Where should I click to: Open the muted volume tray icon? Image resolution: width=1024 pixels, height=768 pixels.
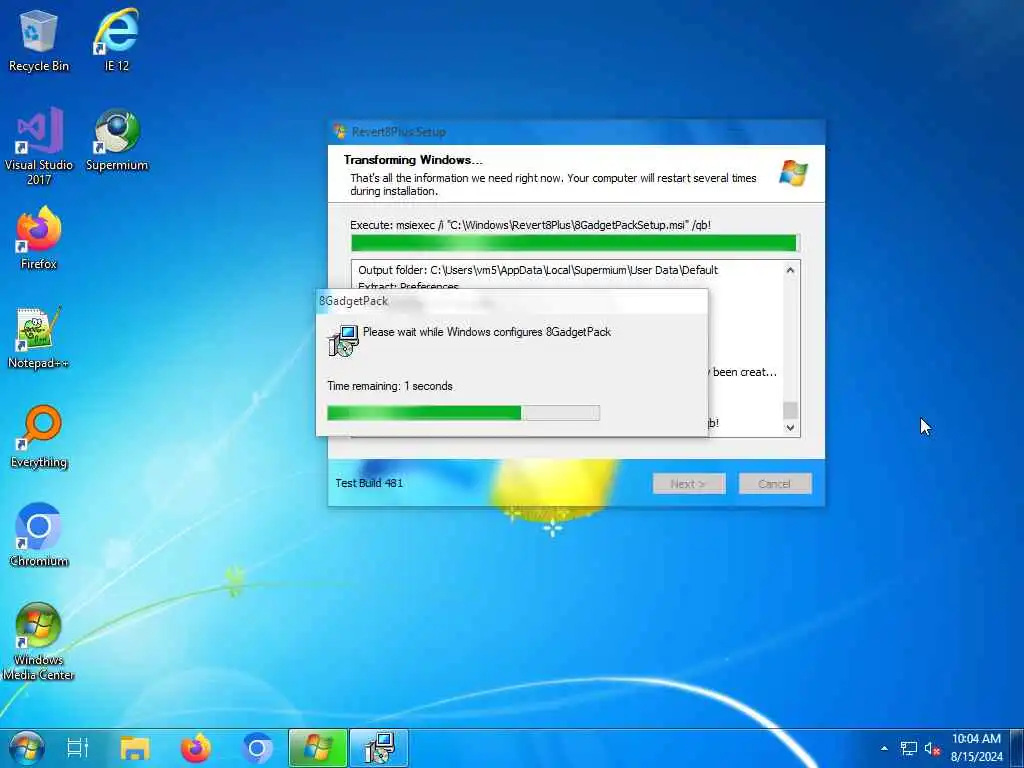click(x=932, y=748)
